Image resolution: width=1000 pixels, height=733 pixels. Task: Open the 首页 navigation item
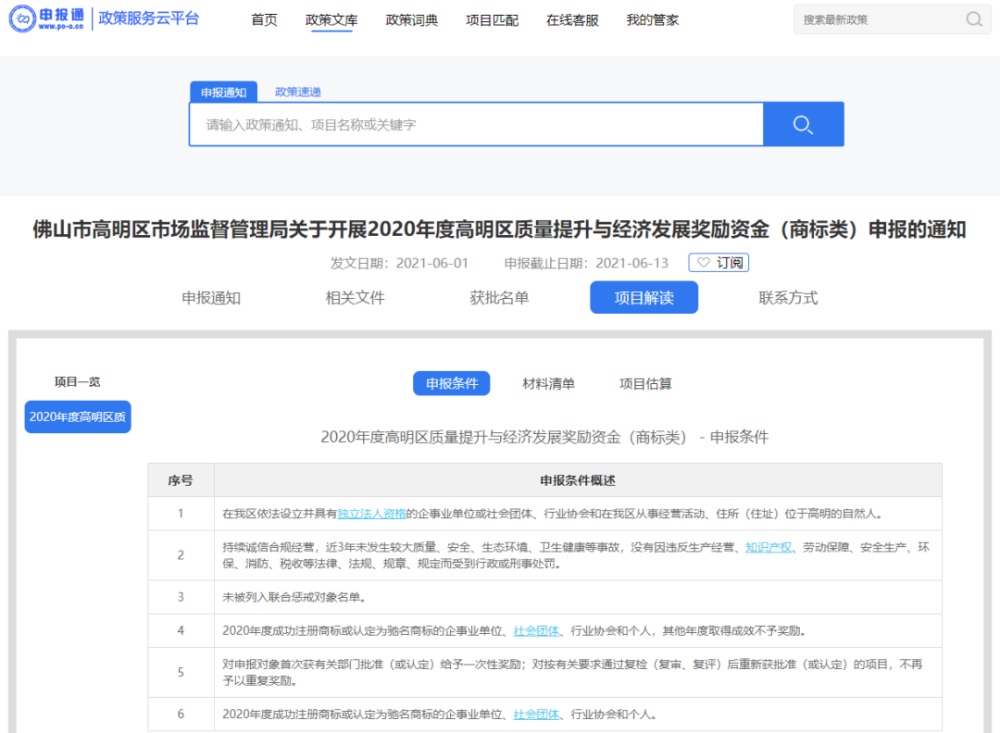pos(264,20)
